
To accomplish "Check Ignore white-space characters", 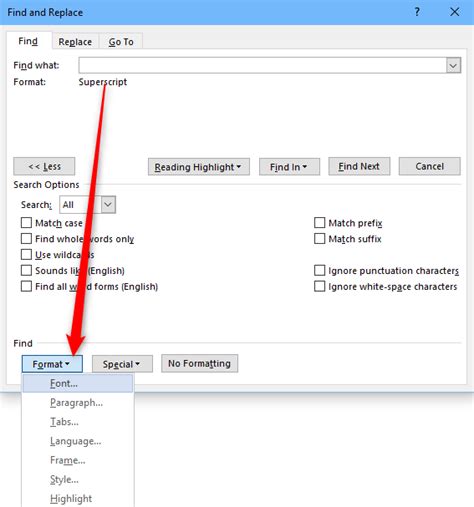I will [319, 286].
